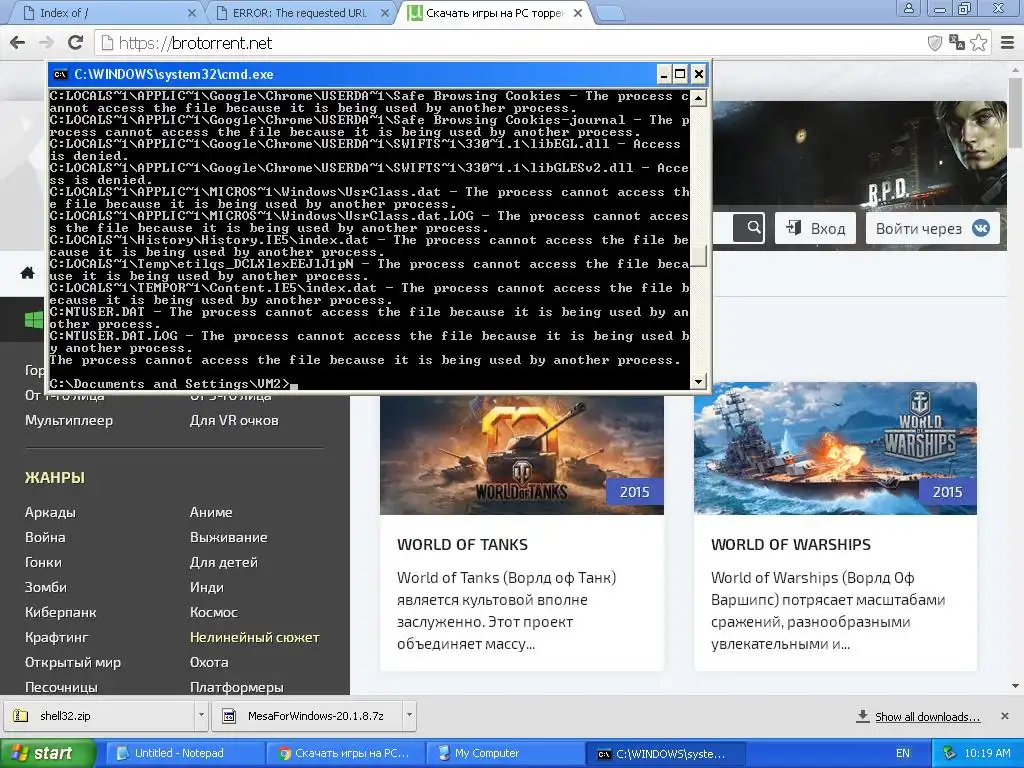The height and width of the screenshot is (768, 1024).
Task: Bookmark this page with the star icon
Action: click(x=978, y=43)
